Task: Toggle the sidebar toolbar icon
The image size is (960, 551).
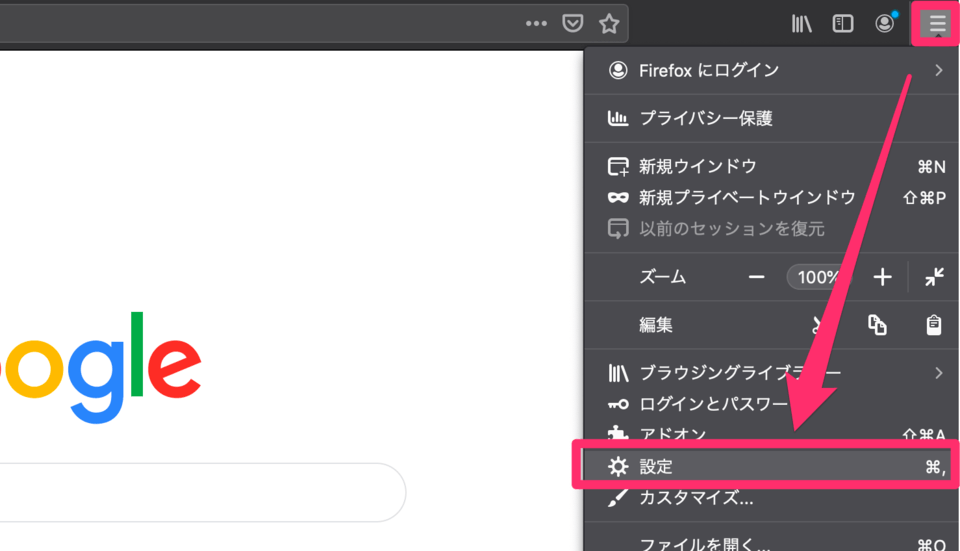Action: tap(843, 24)
